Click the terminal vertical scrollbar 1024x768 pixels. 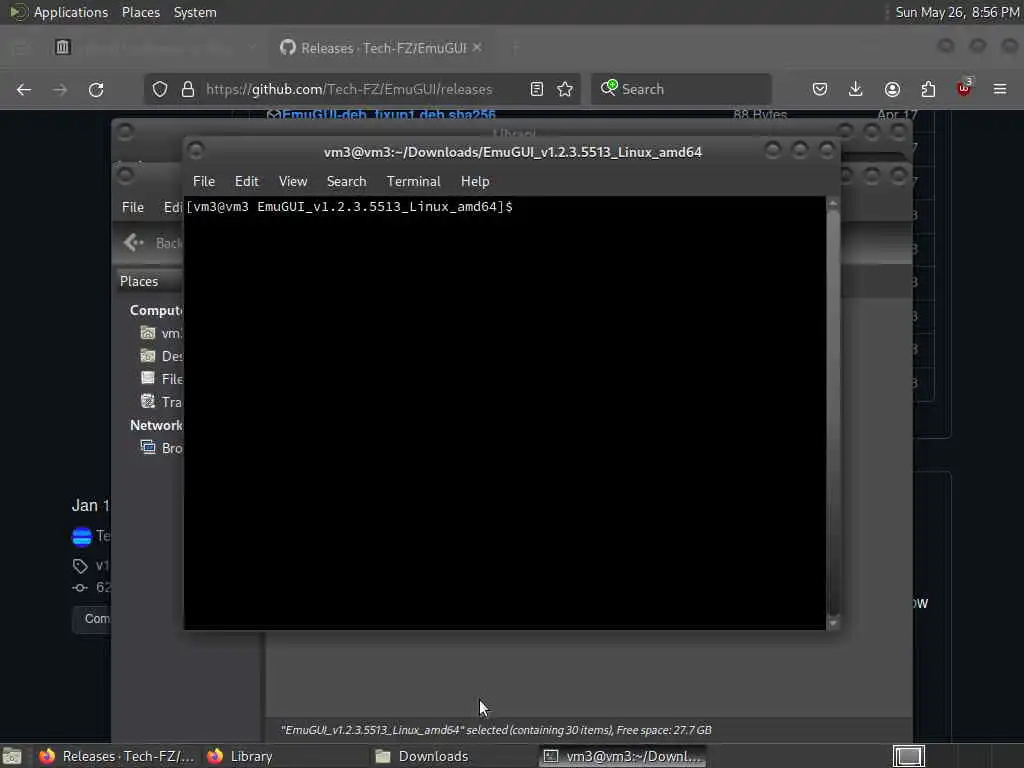[833, 413]
